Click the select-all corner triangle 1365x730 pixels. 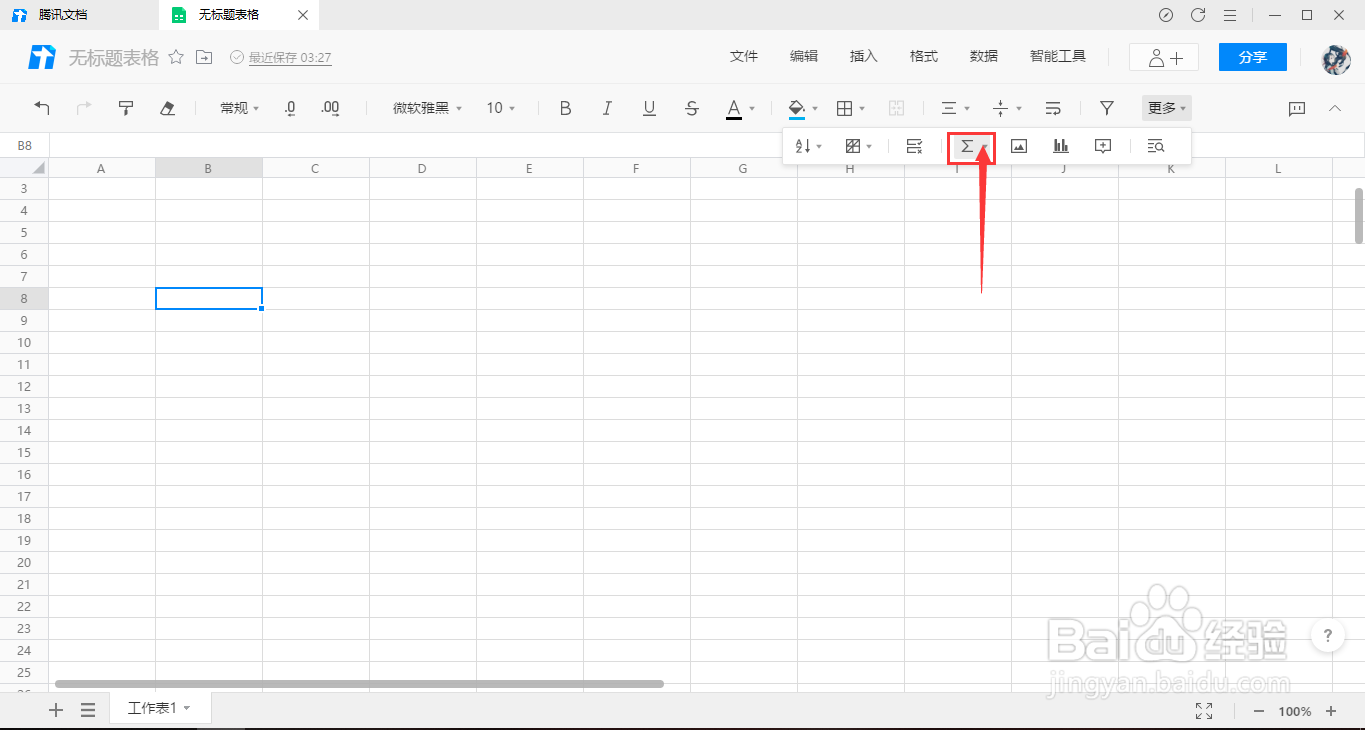38,168
